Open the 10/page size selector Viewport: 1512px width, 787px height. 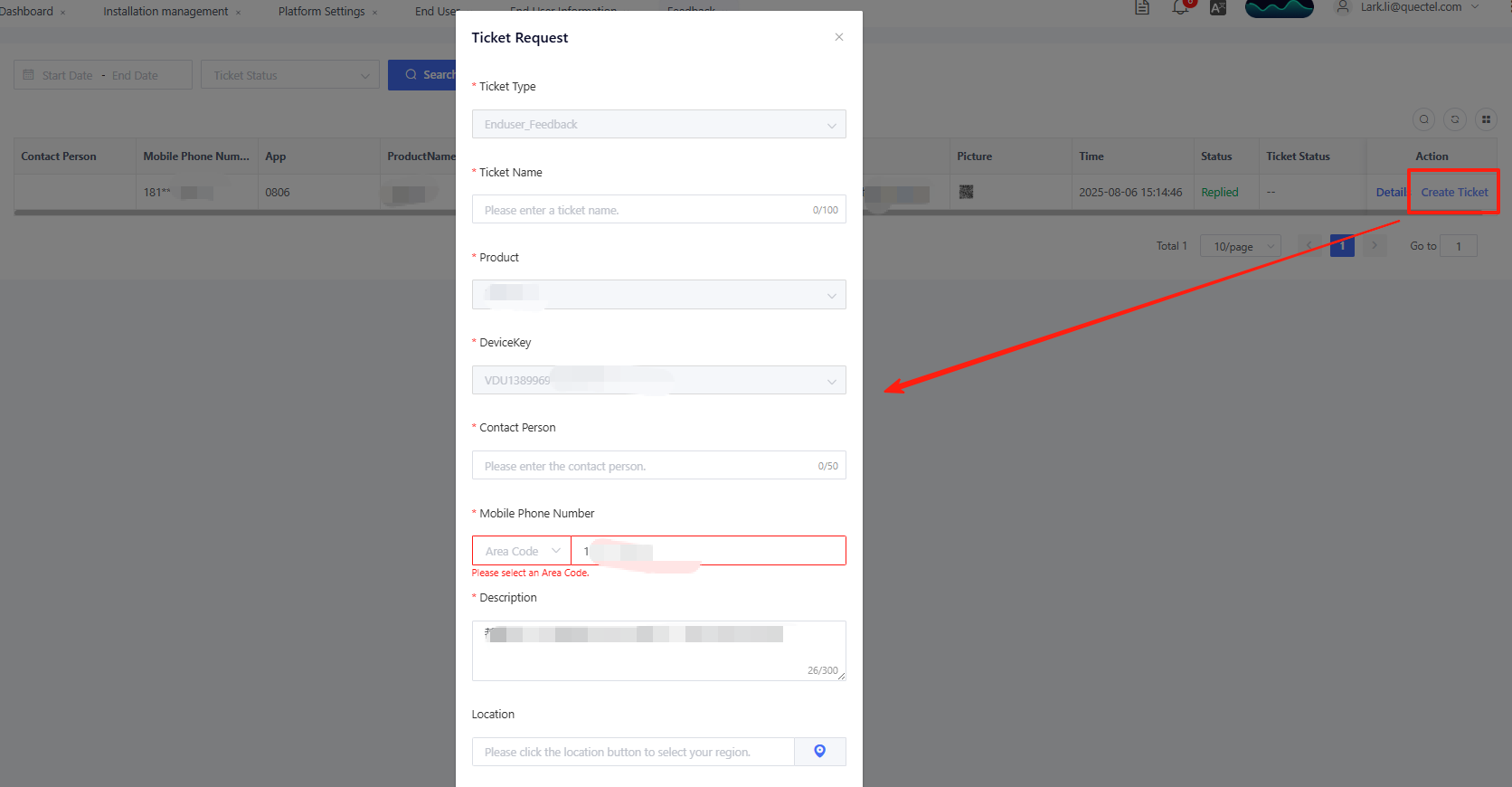coord(1240,246)
